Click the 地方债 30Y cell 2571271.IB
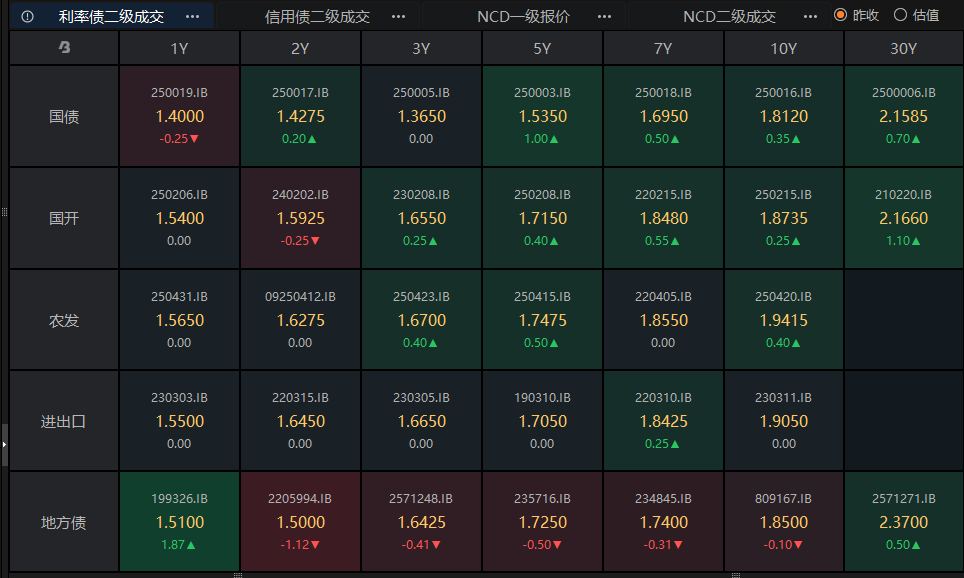 coord(903,521)
